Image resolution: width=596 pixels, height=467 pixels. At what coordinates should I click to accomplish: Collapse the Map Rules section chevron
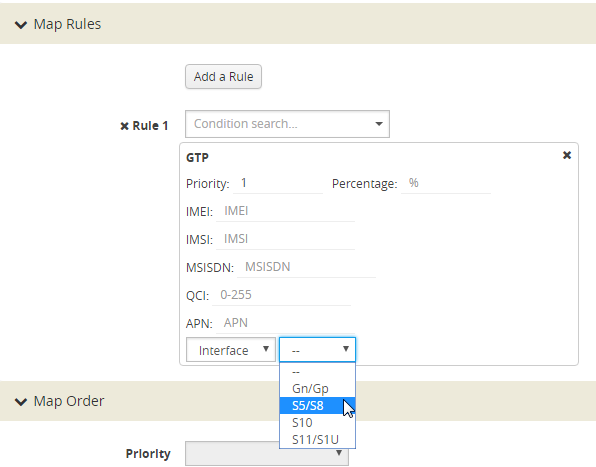pyautogui.click(x=21, y=25)
